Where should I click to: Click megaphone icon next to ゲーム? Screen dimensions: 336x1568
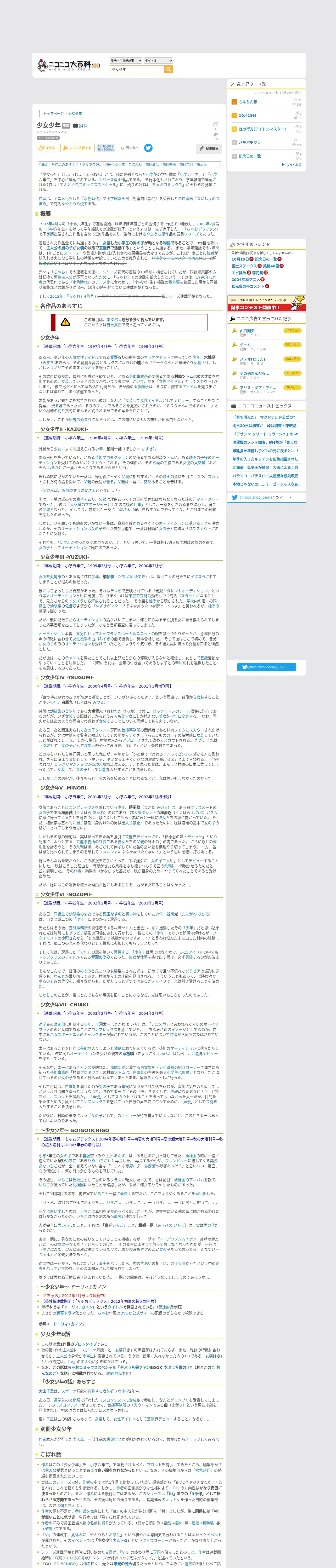point(234,345)
